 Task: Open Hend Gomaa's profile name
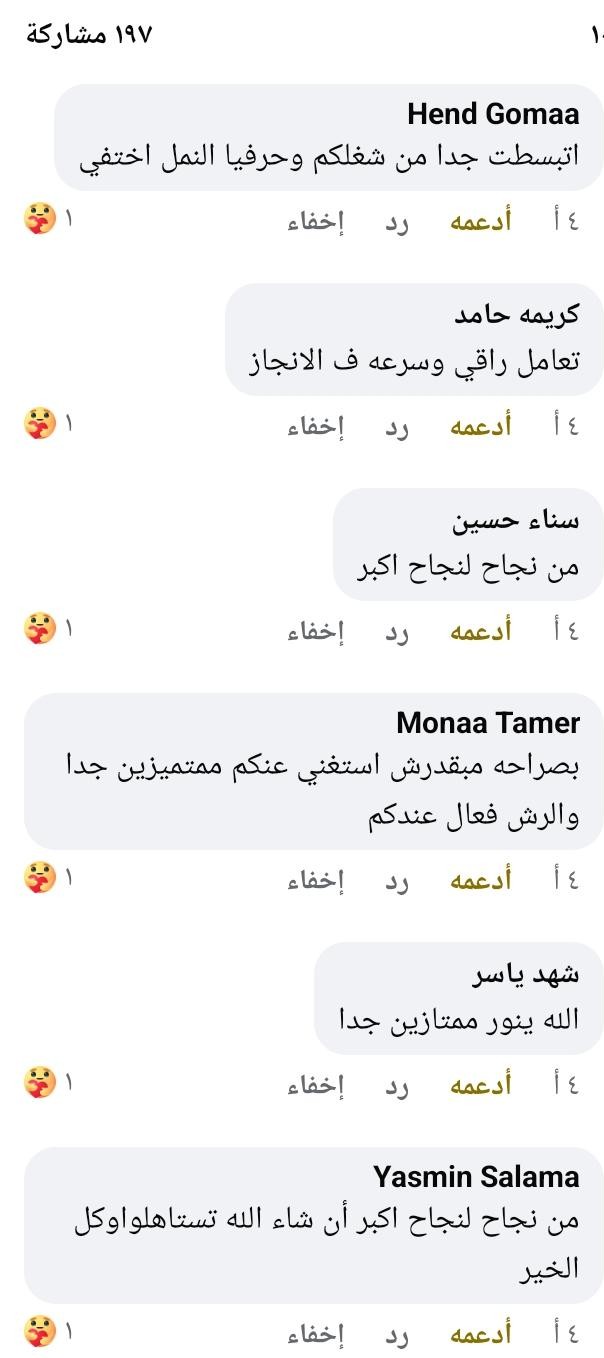tap(493, 114)
